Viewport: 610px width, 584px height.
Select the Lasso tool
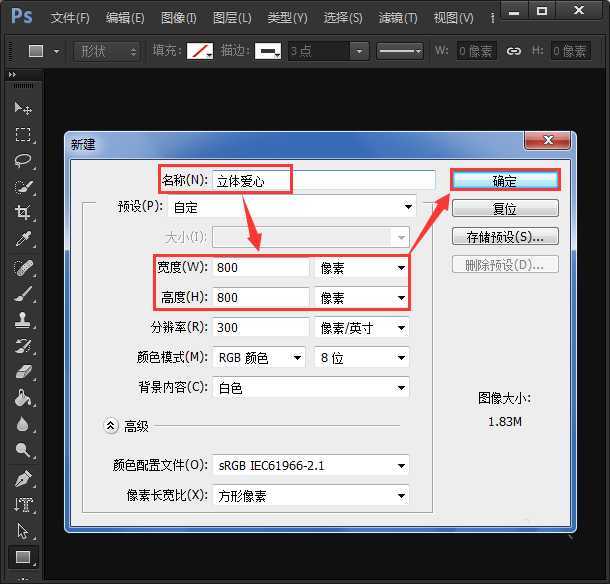23,161
